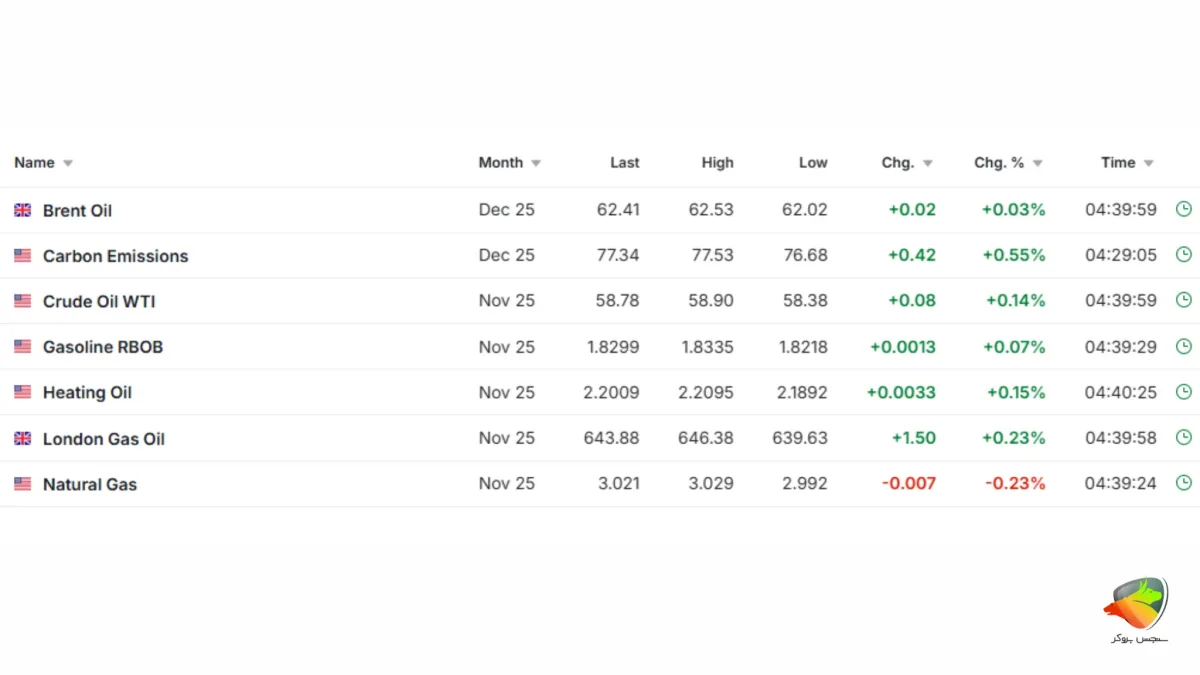
Task: Click Natural Gas time 04:39:24
Action: (x=1120, y=483)
